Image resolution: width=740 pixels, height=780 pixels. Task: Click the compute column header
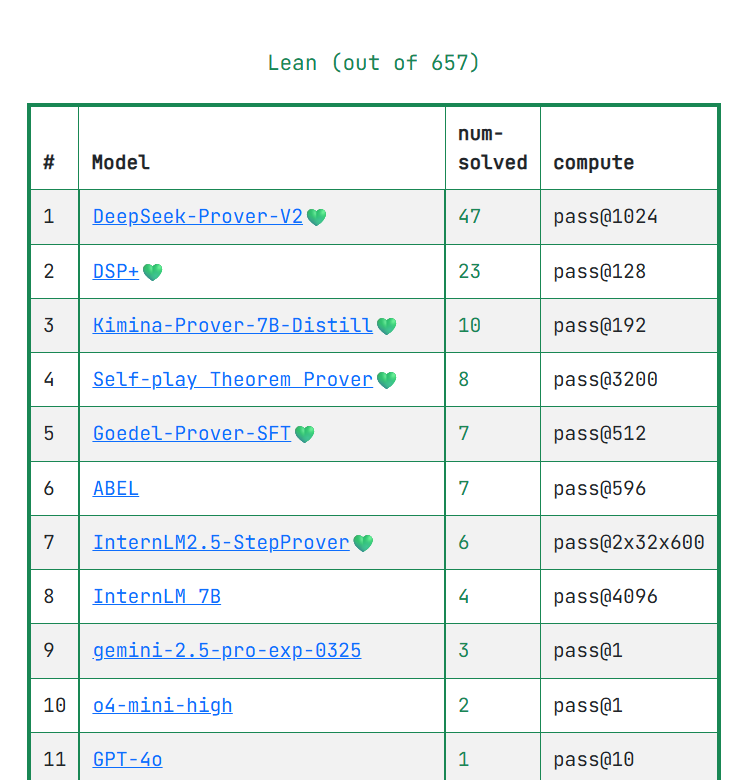594,163
